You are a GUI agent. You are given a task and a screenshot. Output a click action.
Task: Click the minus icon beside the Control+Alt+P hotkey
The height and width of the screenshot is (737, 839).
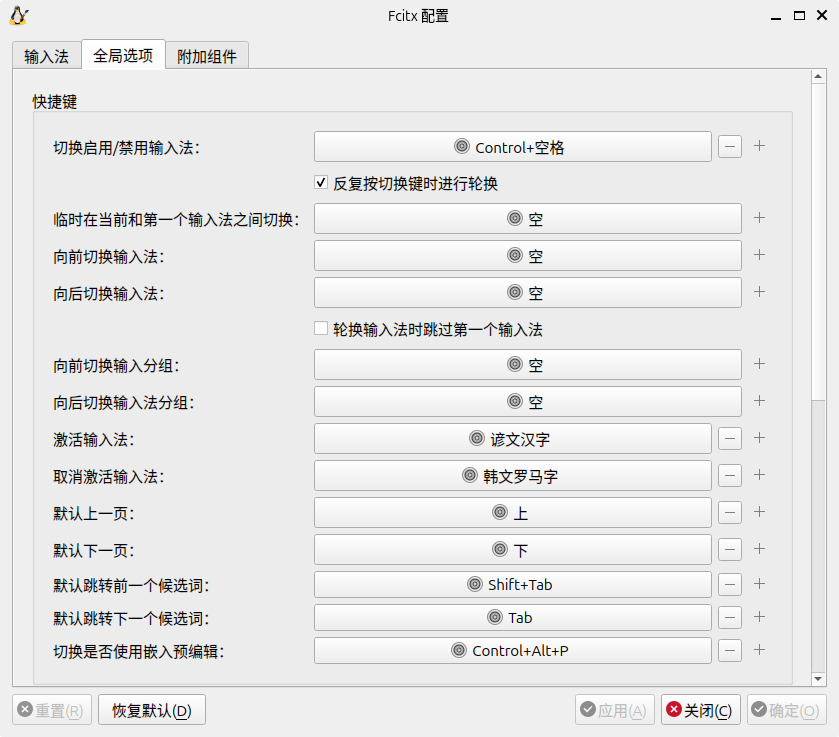coord(730,651)
